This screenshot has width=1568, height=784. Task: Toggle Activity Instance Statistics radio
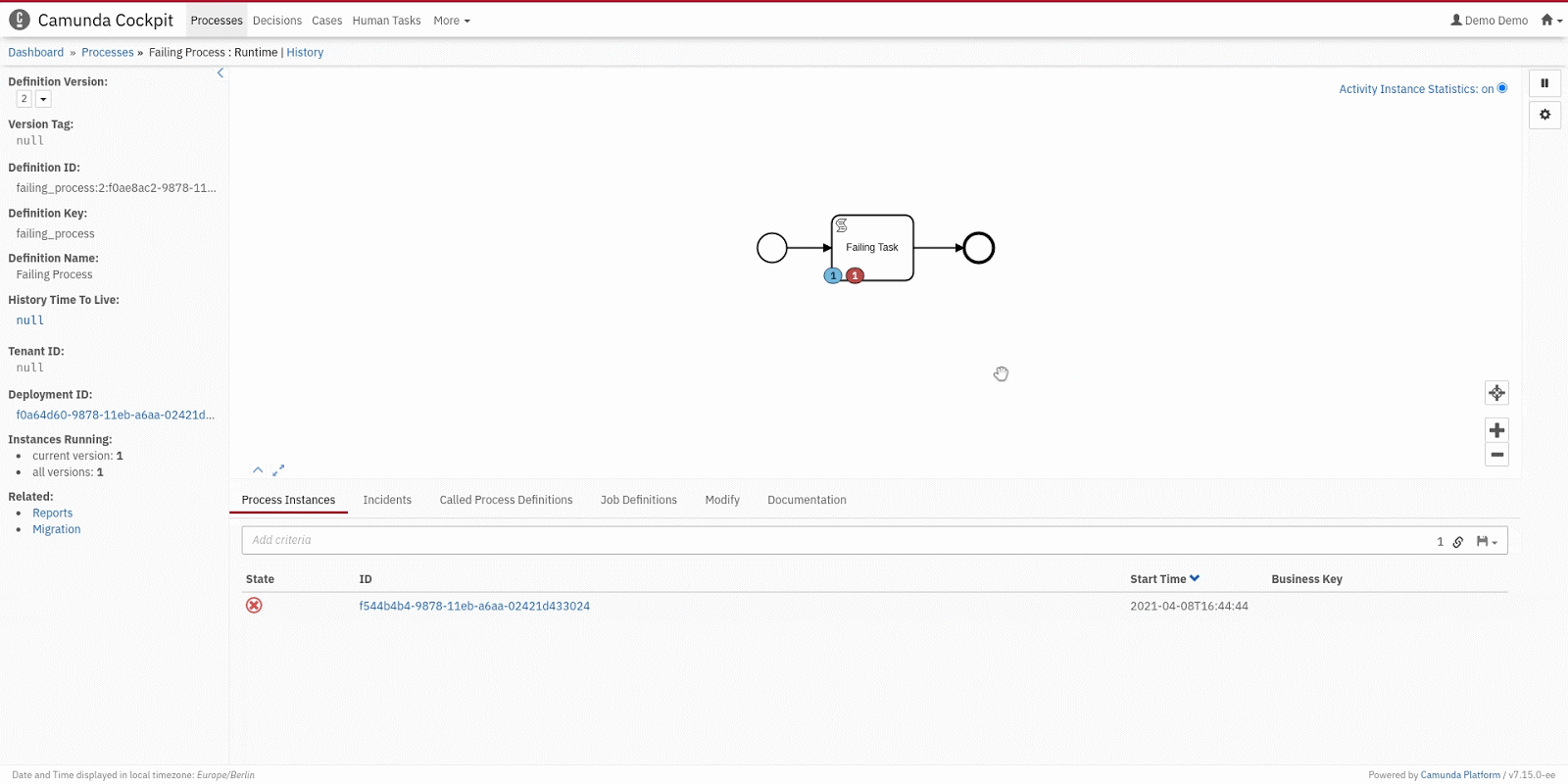(x=1502, y=88)
